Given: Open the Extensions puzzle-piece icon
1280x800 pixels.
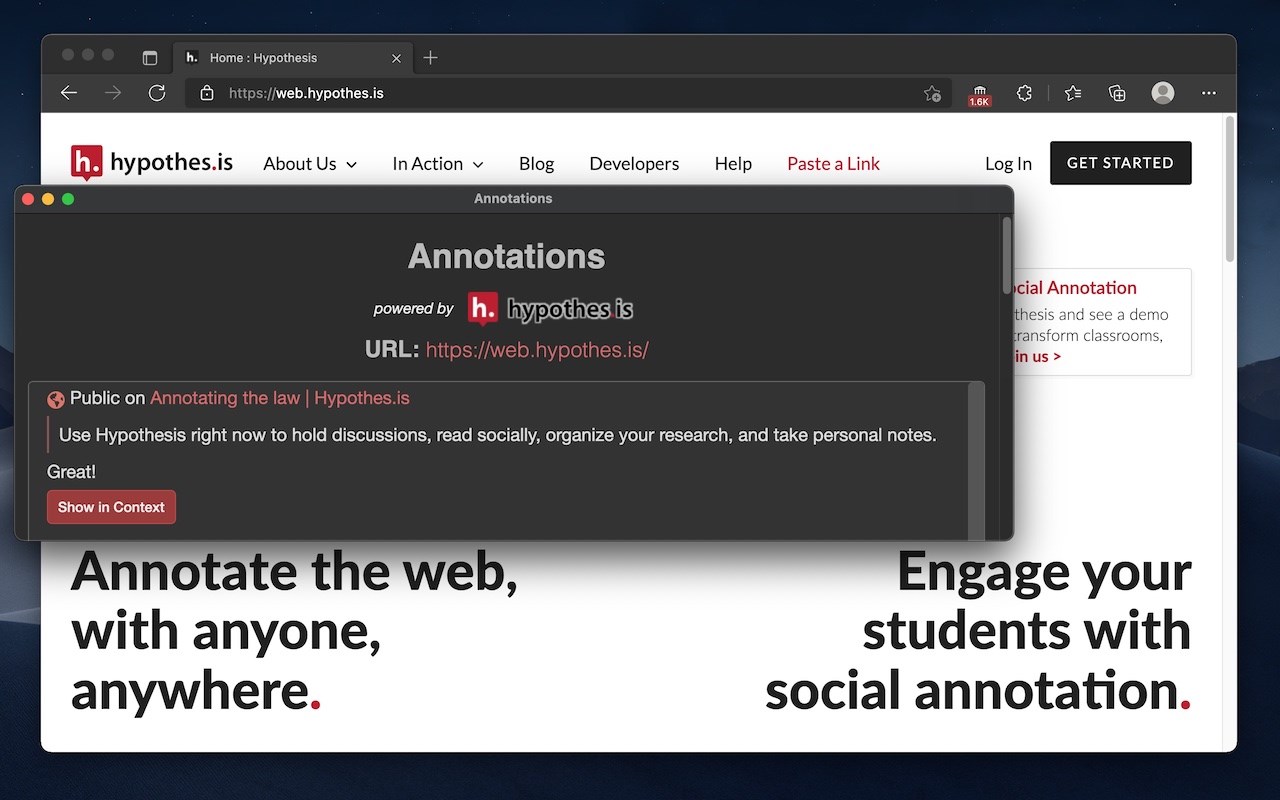Looking at the screenshot, I should click(x=1024, y=93).
